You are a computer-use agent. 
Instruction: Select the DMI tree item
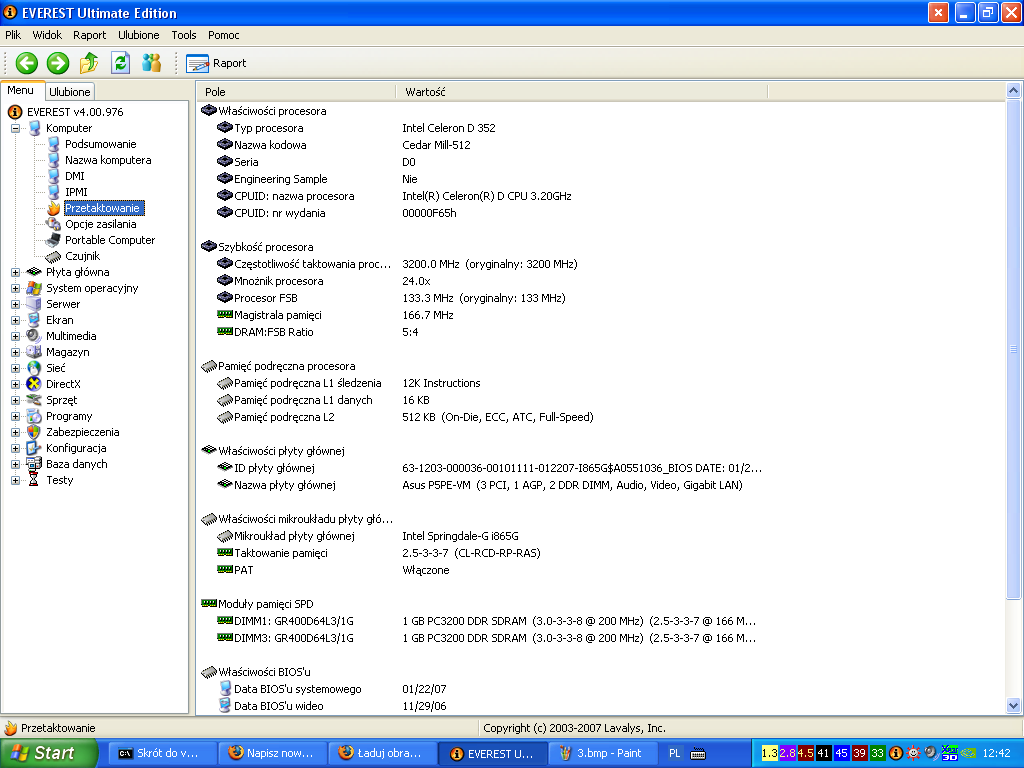(74, 176)
